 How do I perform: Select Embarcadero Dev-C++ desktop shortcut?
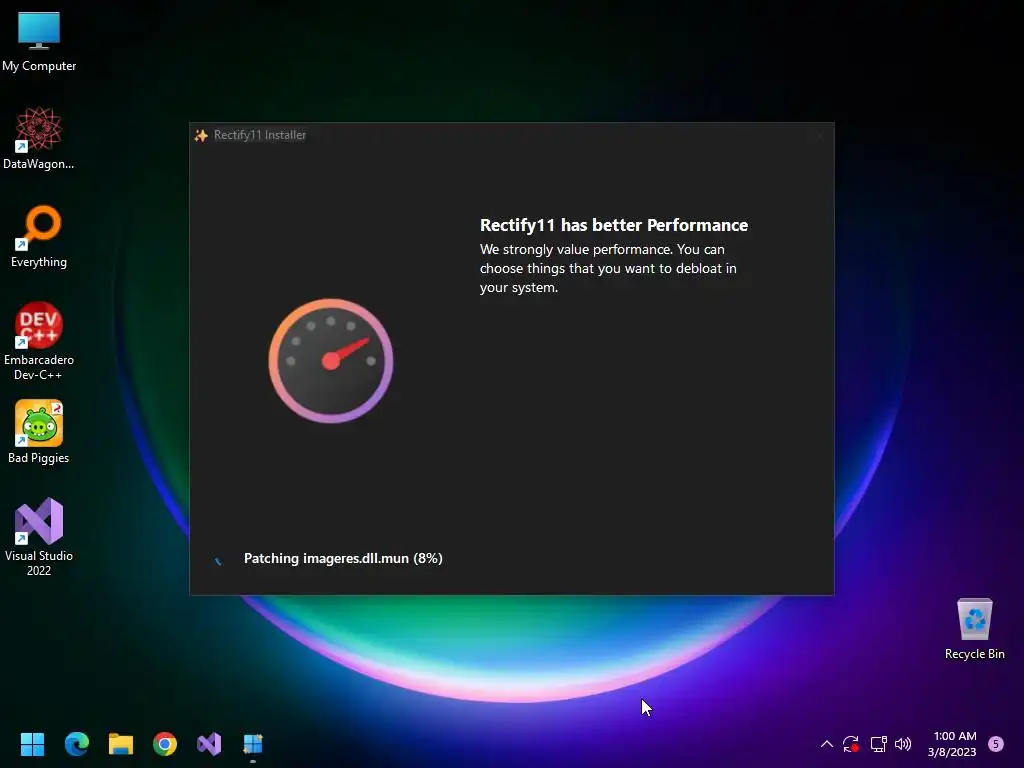point(39,341)
